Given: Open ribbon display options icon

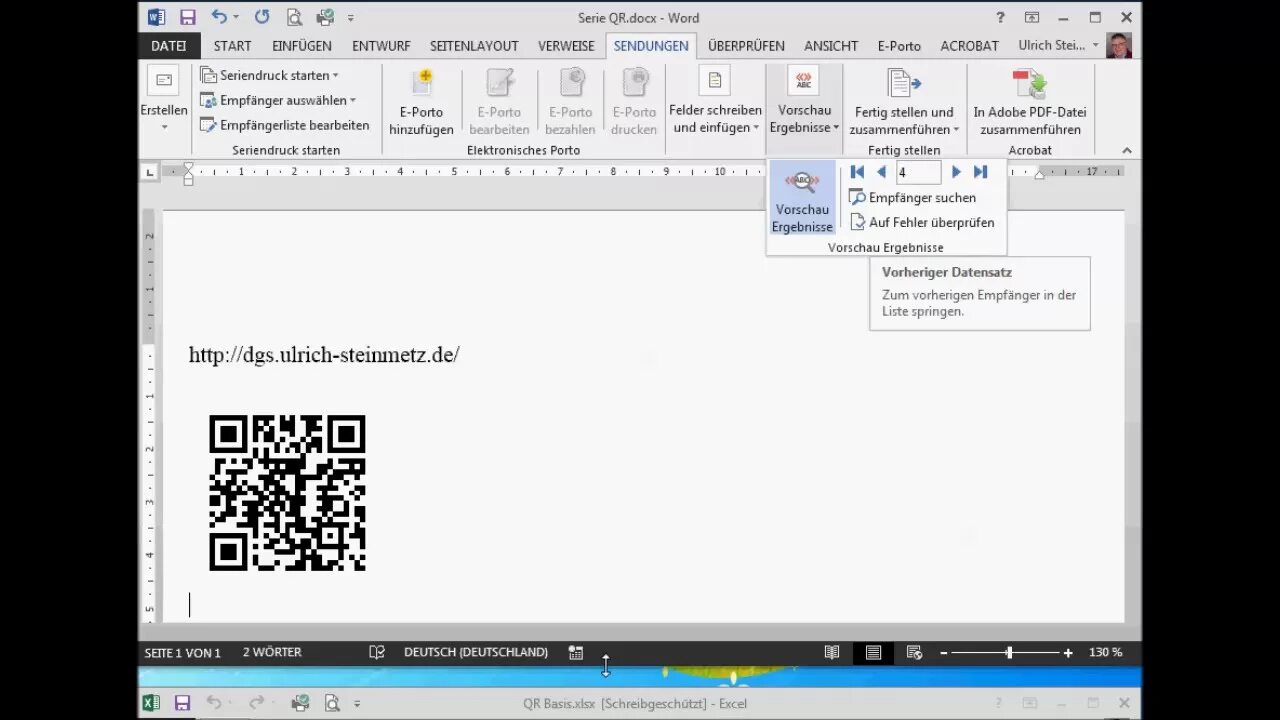Looking at the screenshot, I should point(1032,18).
